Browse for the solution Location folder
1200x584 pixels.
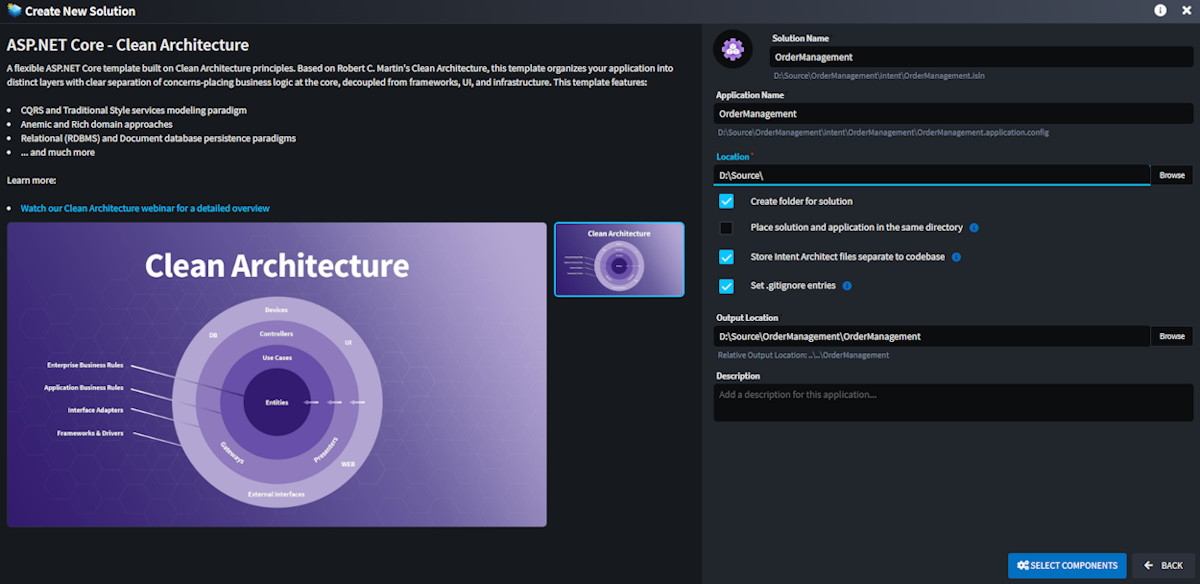point(1171,175)
